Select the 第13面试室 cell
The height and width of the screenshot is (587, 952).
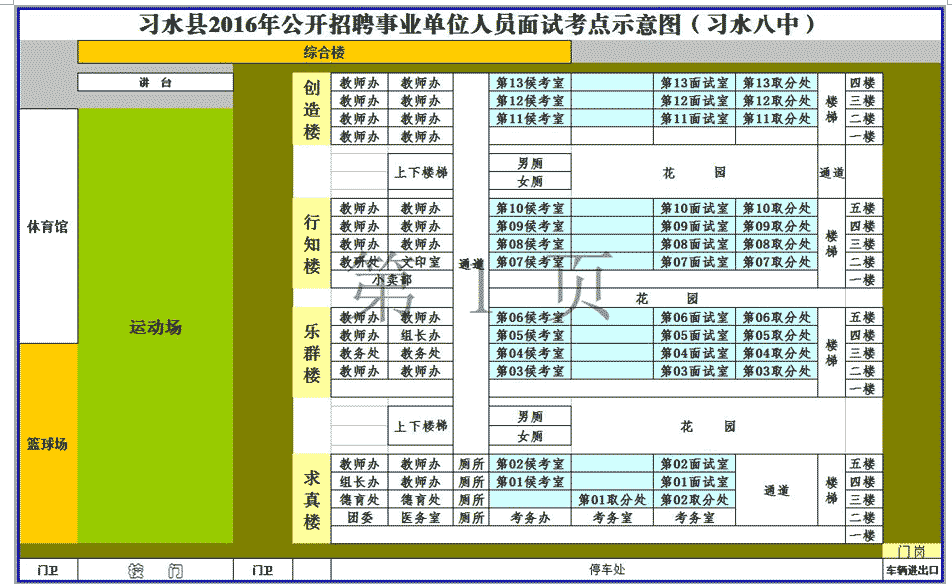coord(694,83)
